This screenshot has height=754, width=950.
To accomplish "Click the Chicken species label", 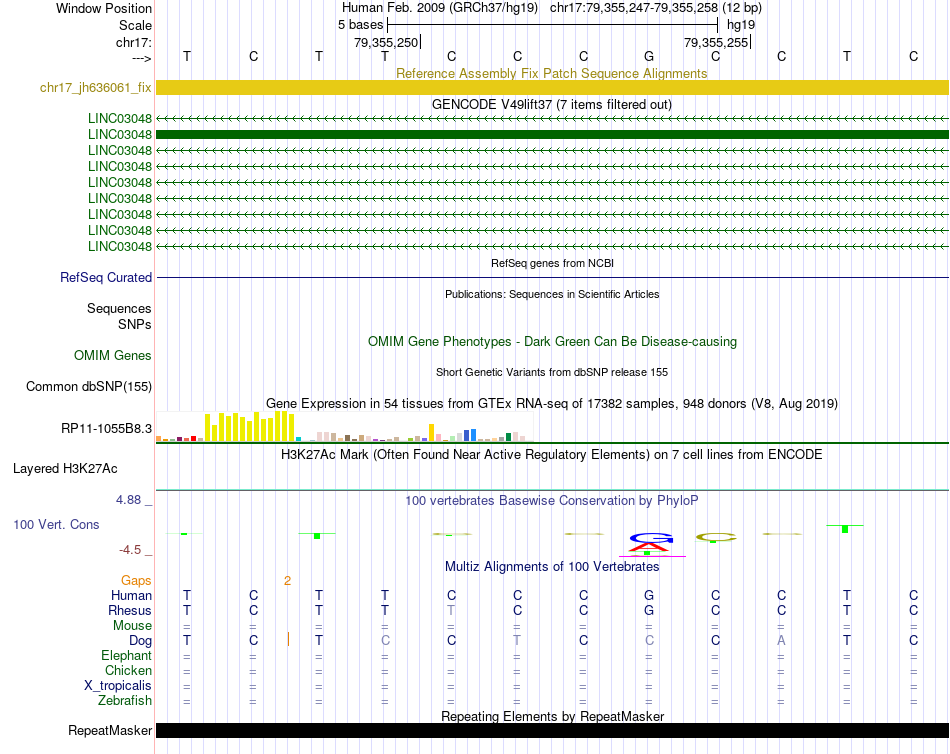I will [128, 670].
